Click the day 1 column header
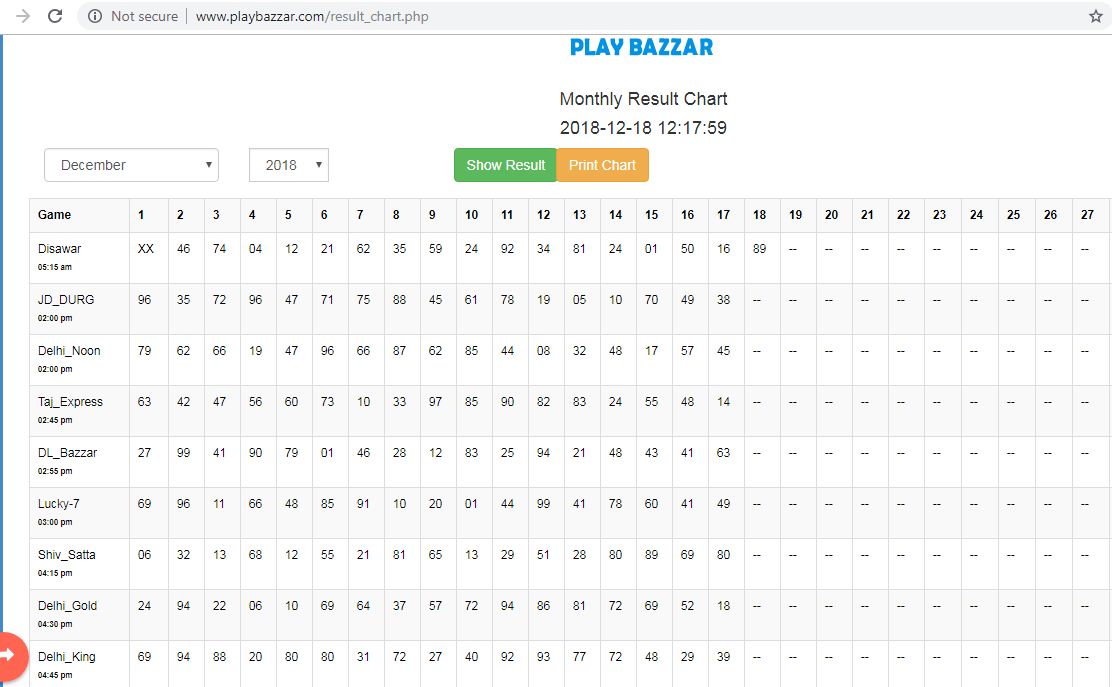1112x687 pixels. [x=141, y=214]
